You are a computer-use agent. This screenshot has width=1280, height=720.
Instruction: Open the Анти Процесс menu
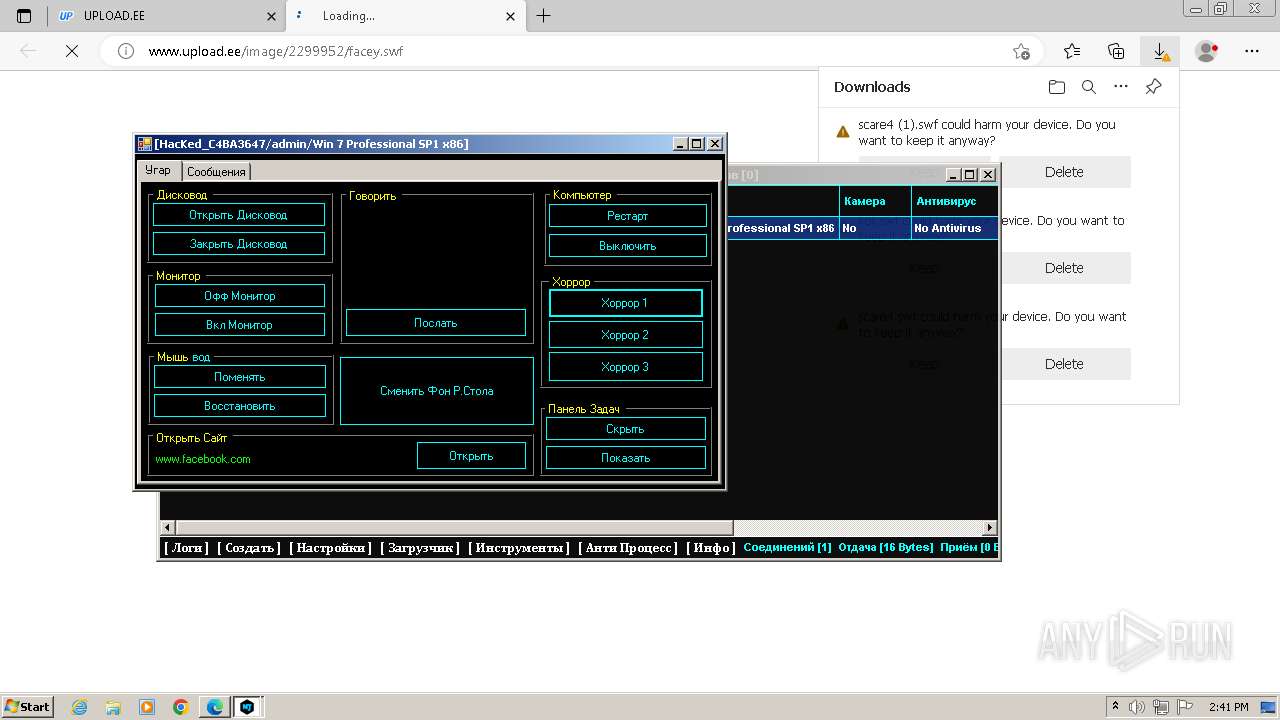(629, 548)
